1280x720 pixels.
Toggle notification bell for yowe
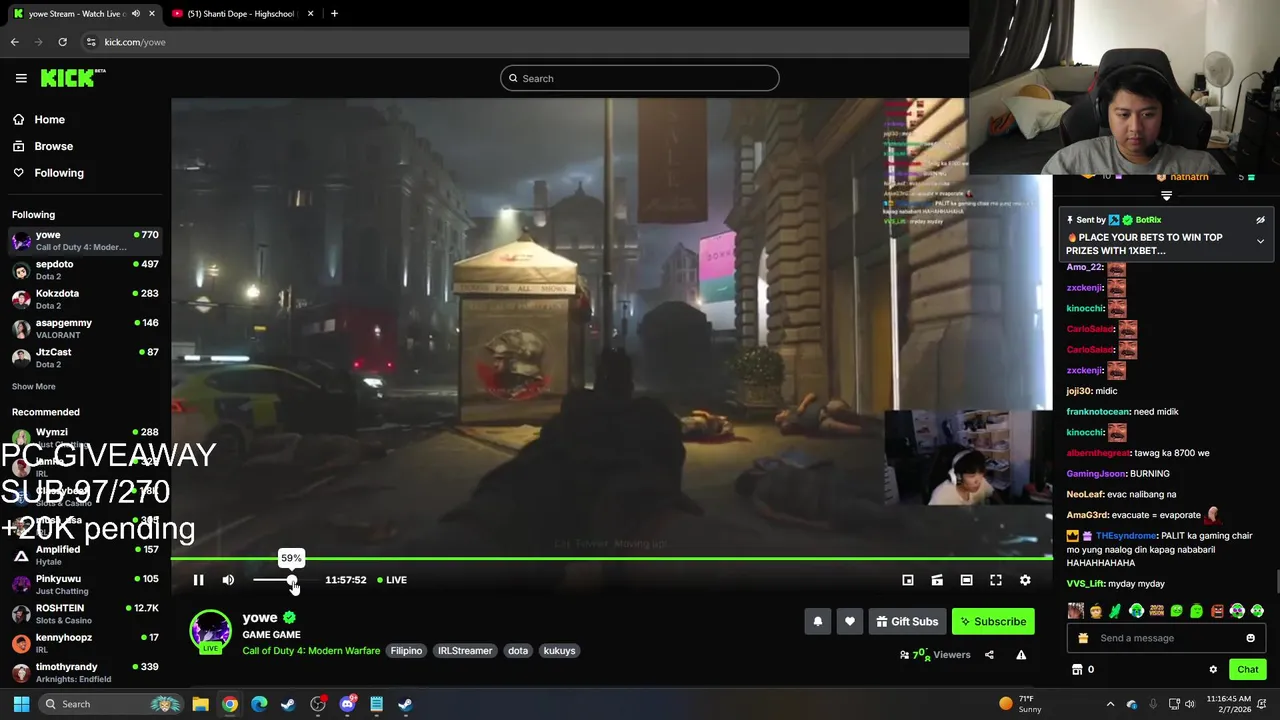point(817,621)
